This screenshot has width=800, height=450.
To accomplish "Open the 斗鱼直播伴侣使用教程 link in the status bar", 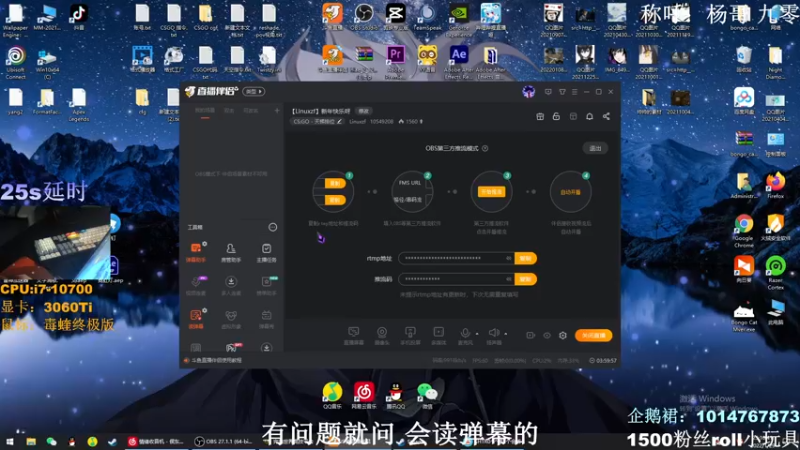I will pos(216,360).
